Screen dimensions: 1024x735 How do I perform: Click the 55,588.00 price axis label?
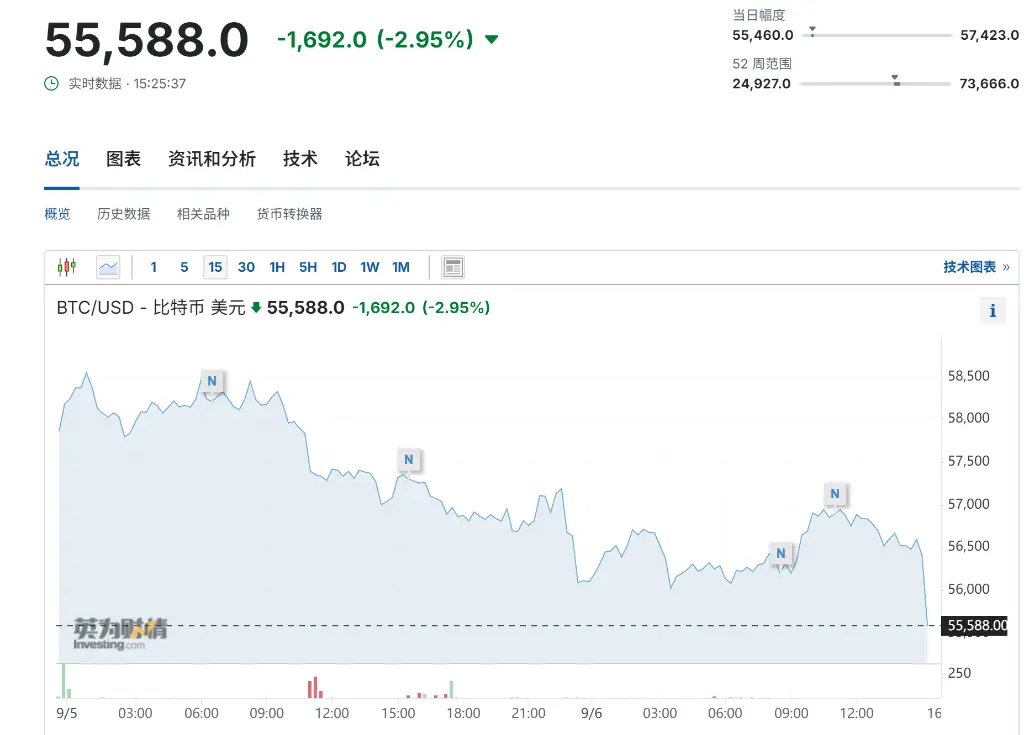[x=976, y=626]
